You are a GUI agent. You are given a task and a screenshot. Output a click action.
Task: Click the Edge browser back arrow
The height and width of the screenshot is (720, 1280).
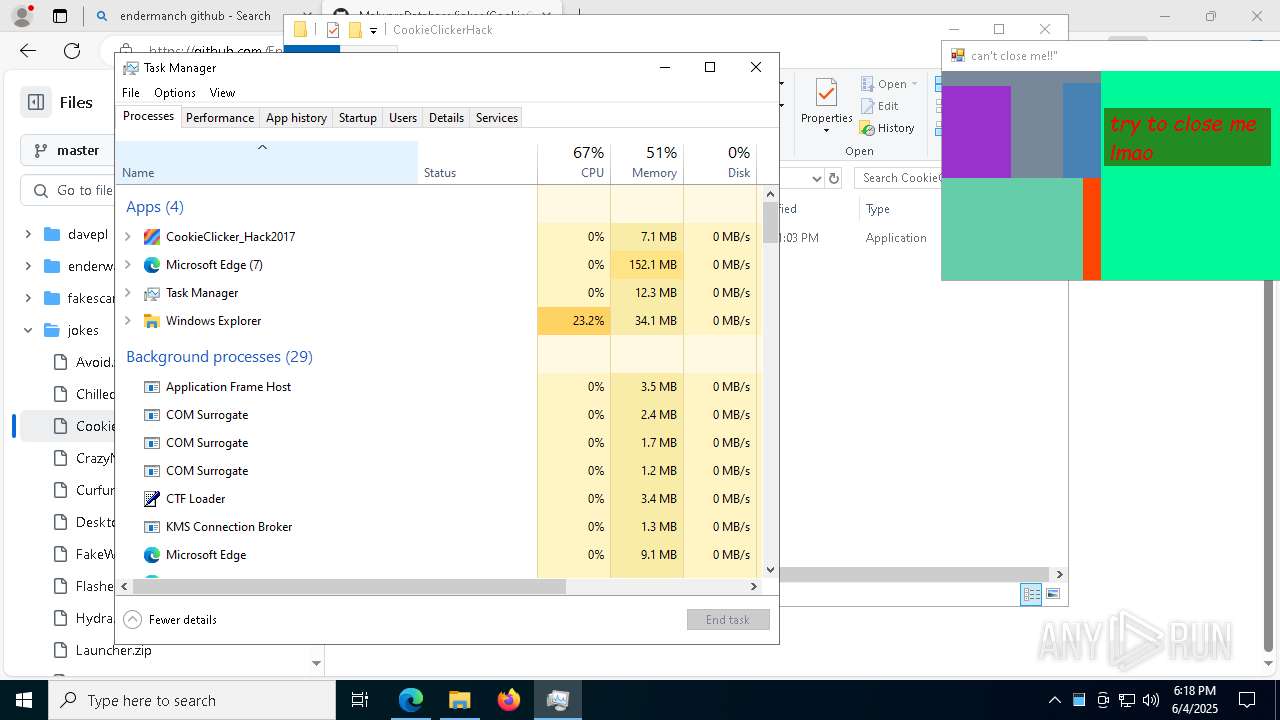tap(28, 51)
